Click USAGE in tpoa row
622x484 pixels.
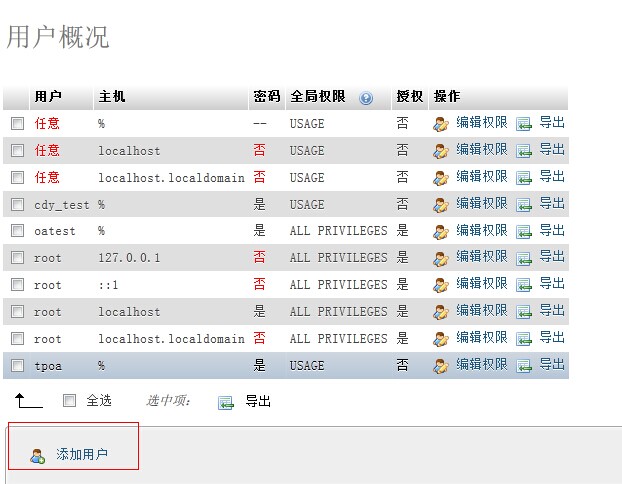tap(307, 366)
